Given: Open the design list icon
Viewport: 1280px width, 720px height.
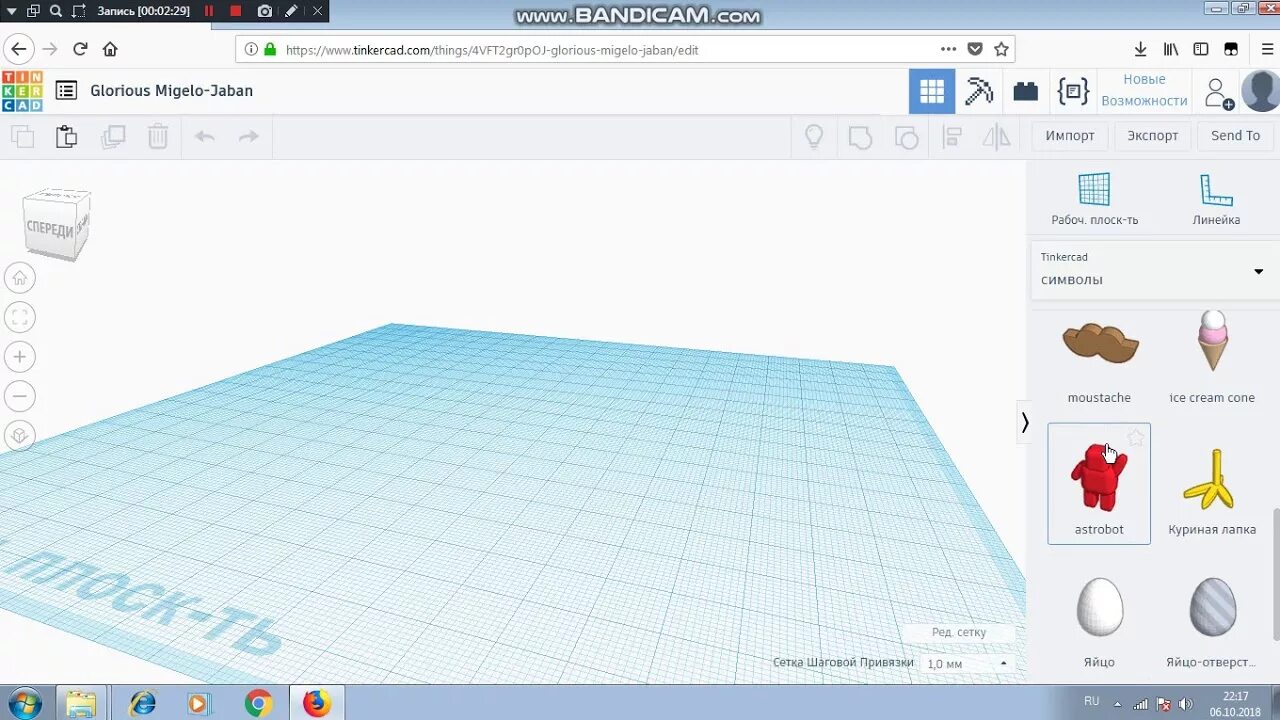Looking at the screenshot, I should (66, 91).
